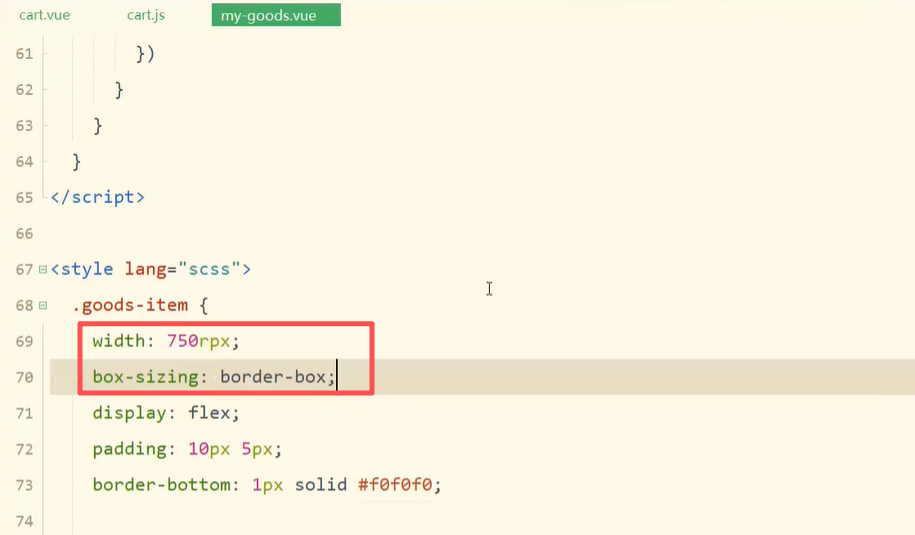Click the .goods-item selector
The height and width of the screenshot is (535, 915).
click(x=130, y=305)
